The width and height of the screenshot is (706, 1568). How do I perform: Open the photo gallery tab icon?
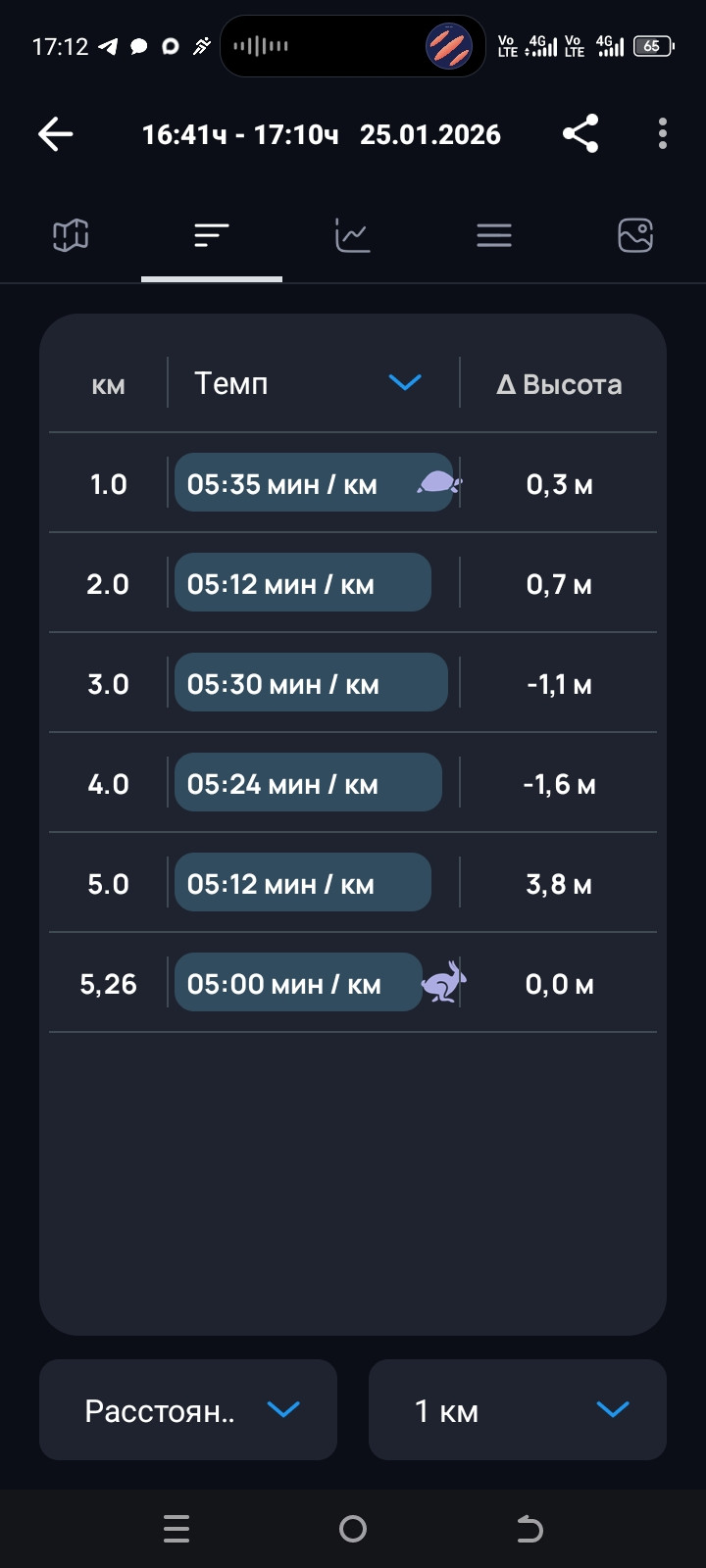pyautogui.click(x=635, y=235)
